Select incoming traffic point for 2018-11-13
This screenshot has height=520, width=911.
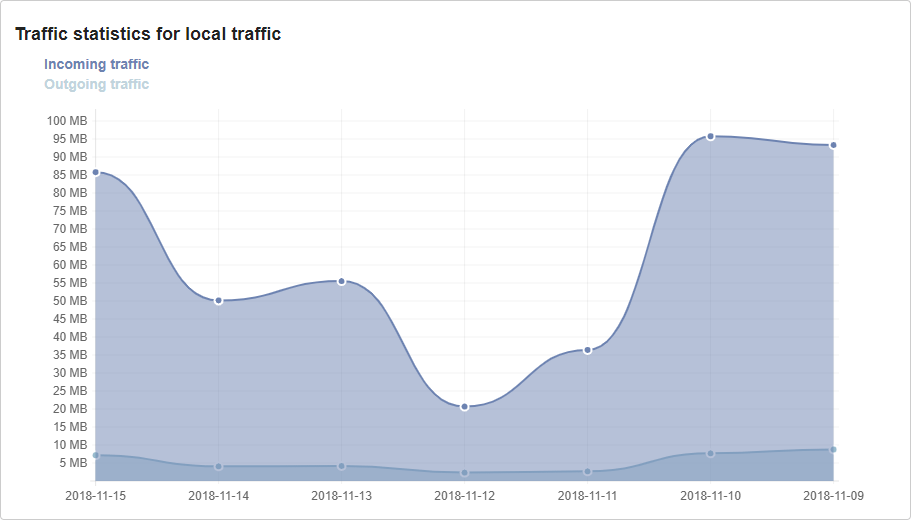pyautogui.click(x=341, y=281)
